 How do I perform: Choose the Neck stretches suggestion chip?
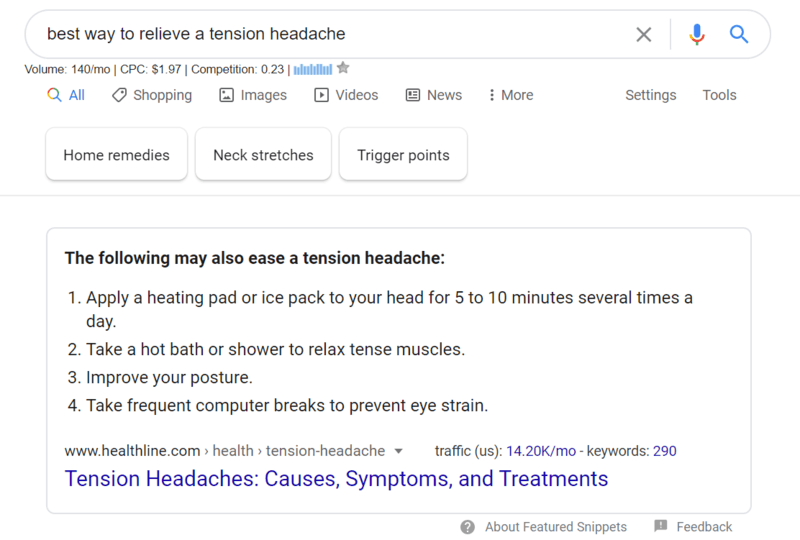263,155
